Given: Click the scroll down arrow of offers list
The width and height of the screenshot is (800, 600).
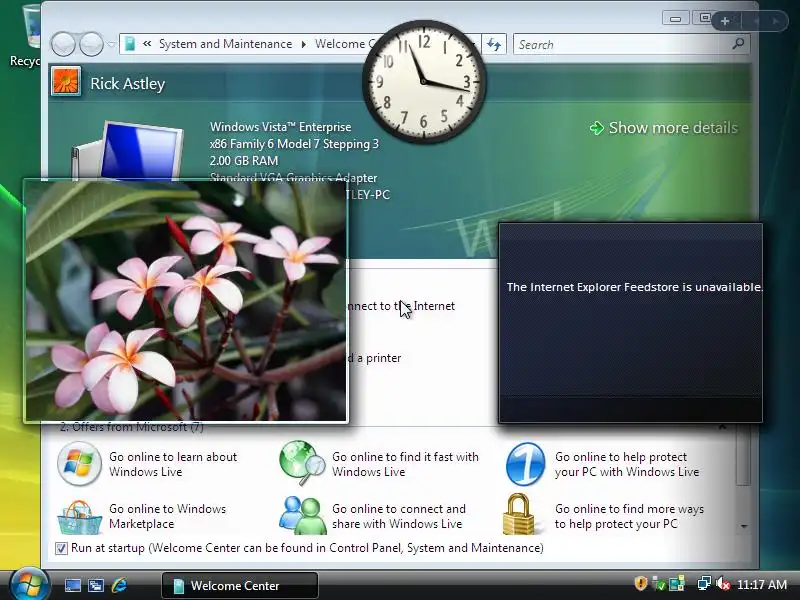Looking at the screenshot, I should coord(744,526).
